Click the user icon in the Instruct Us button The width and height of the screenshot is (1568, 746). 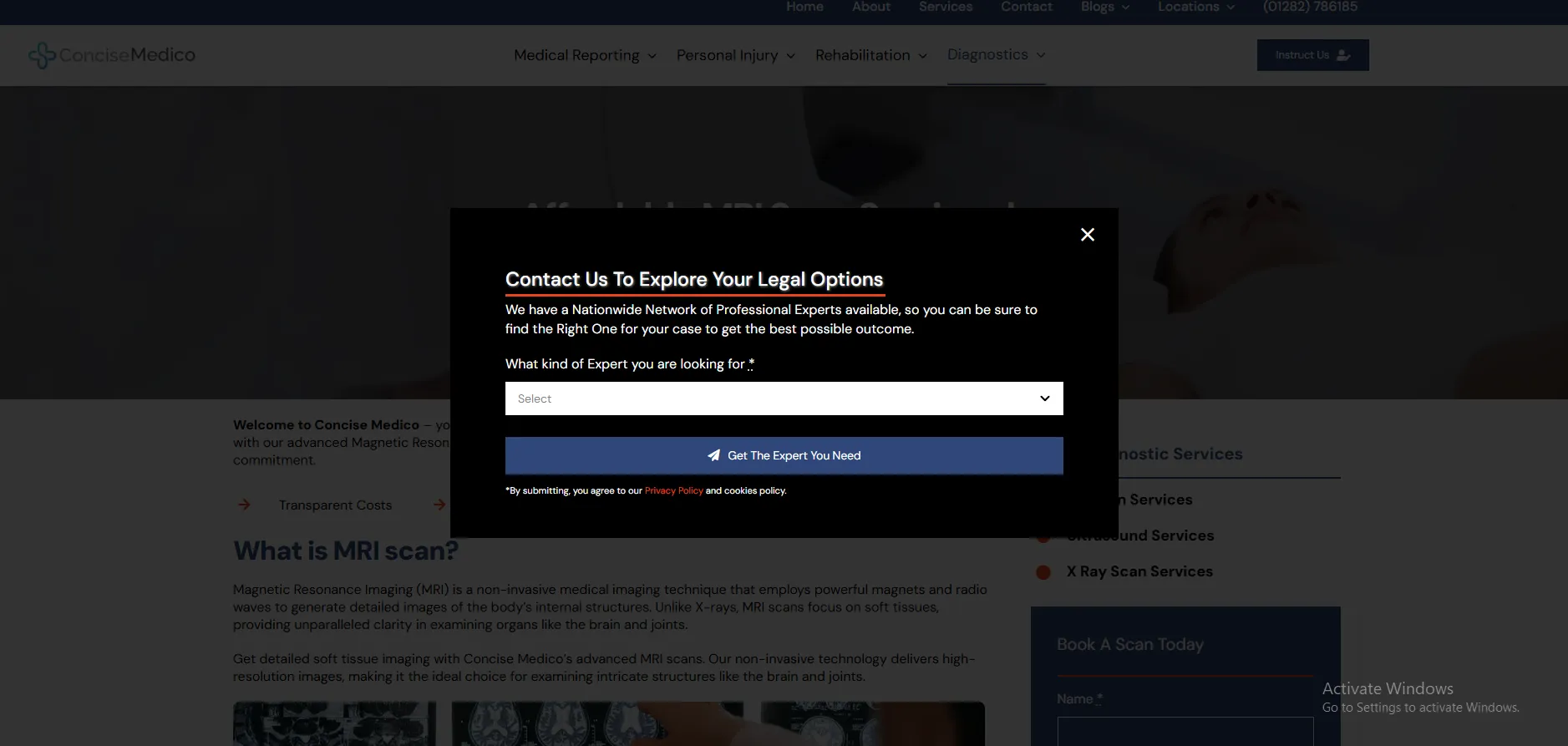point(1343,55)
